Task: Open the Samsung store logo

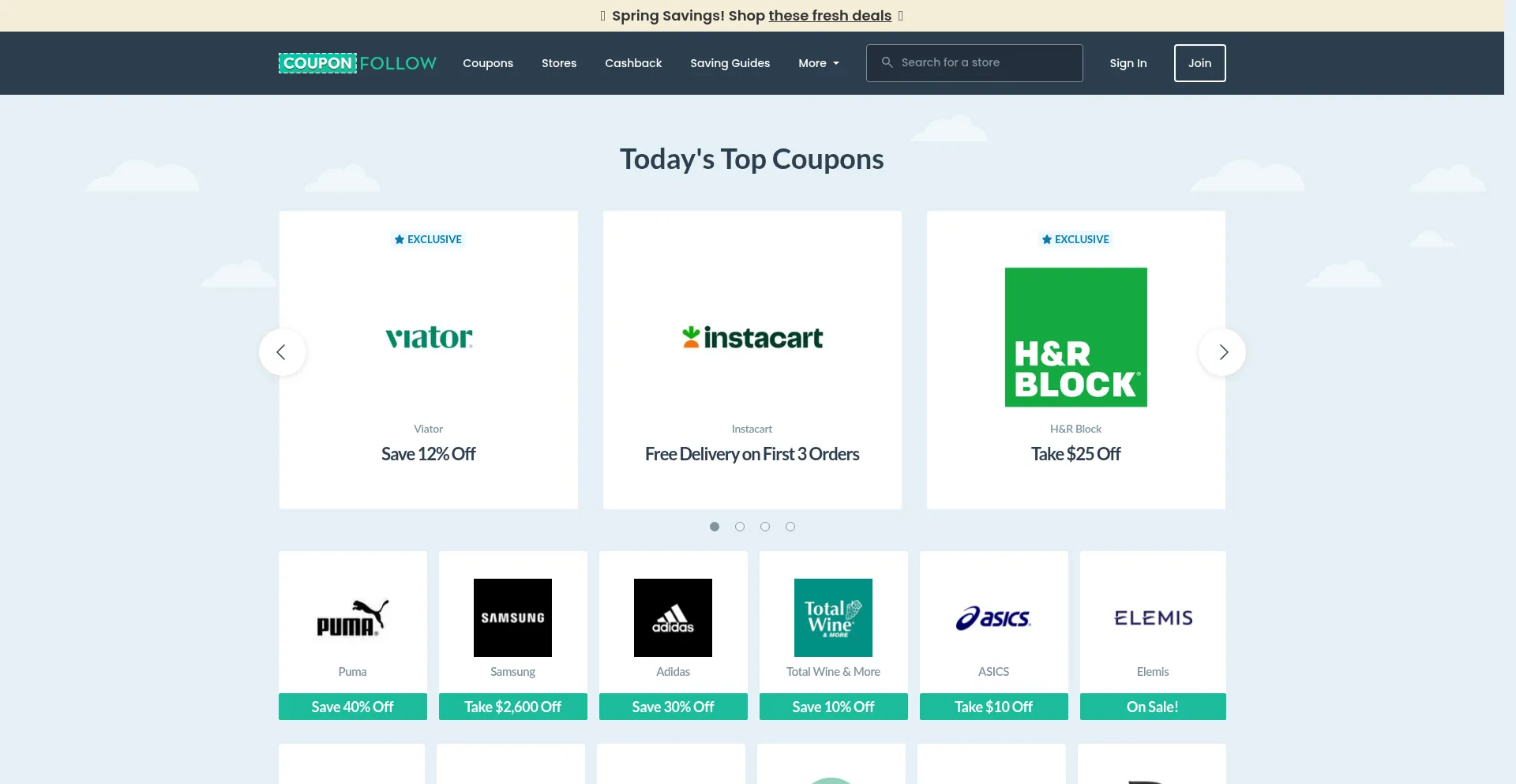Action: coord(512,617)
